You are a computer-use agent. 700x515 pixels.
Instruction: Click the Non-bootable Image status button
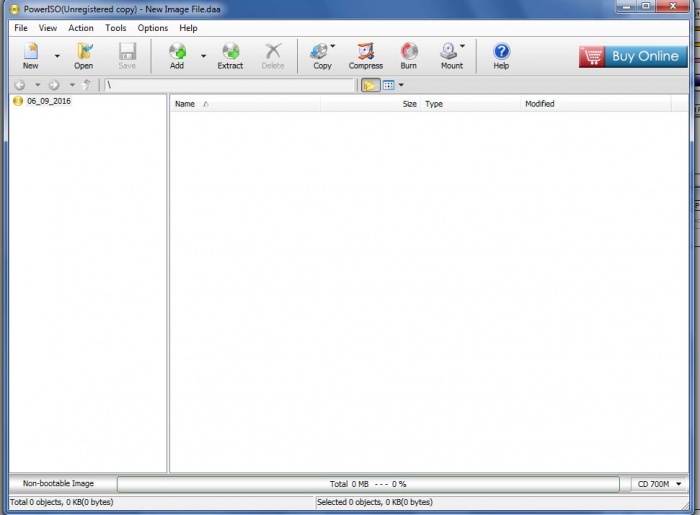(59, 484)
